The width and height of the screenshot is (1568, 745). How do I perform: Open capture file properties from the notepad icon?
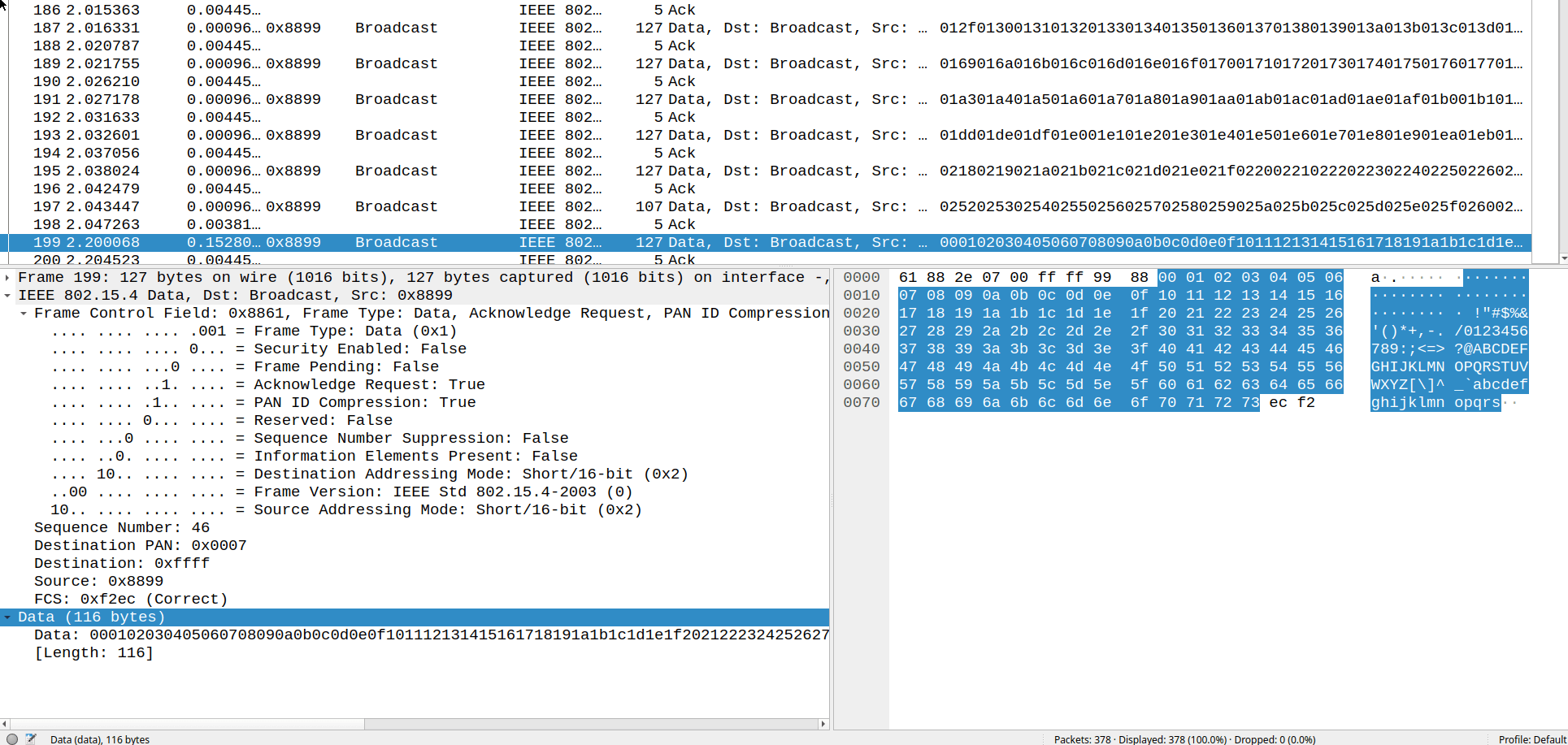point(31,739)
